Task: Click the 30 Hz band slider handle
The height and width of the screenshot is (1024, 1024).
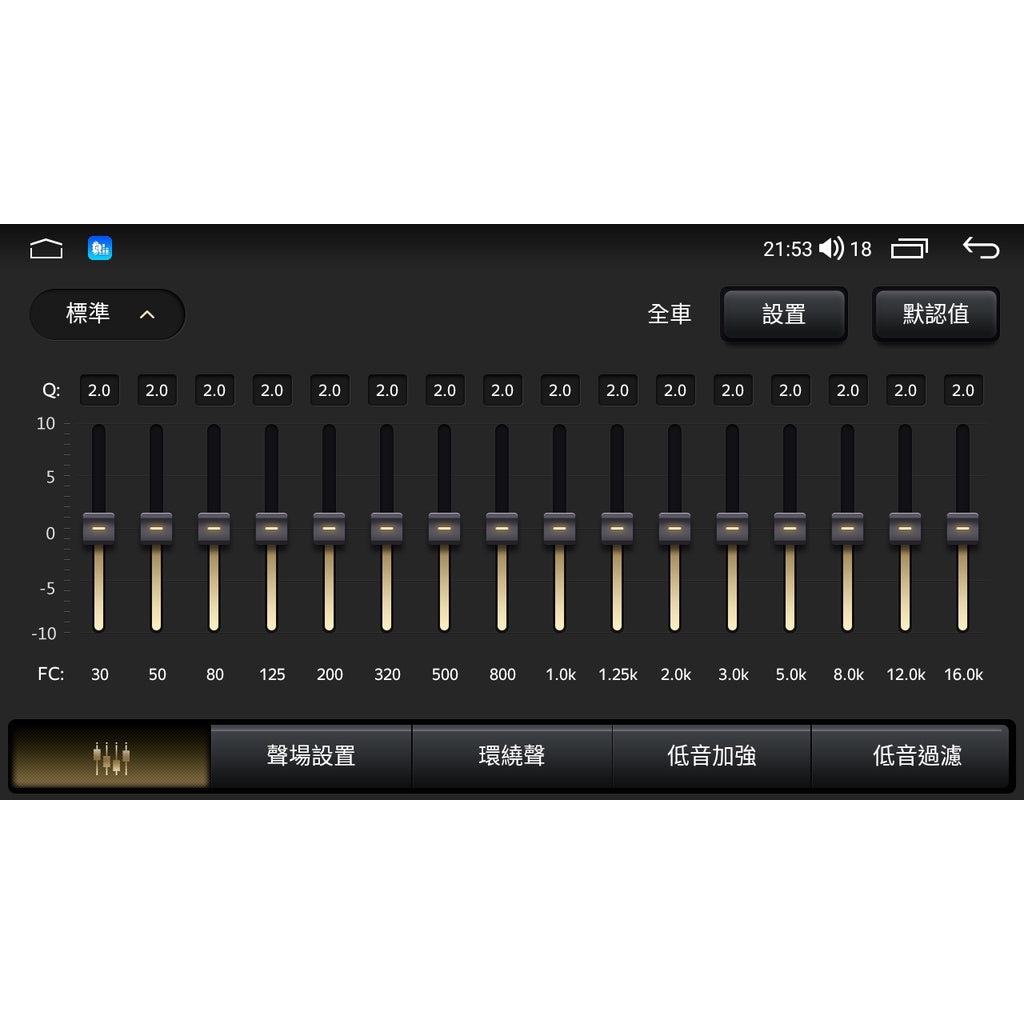Action: (x=99, y=528)
